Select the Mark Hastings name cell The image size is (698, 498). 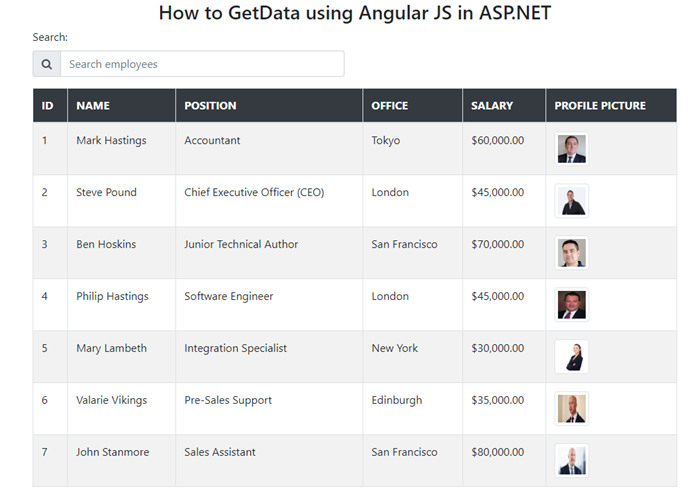(x=111, y=140)
